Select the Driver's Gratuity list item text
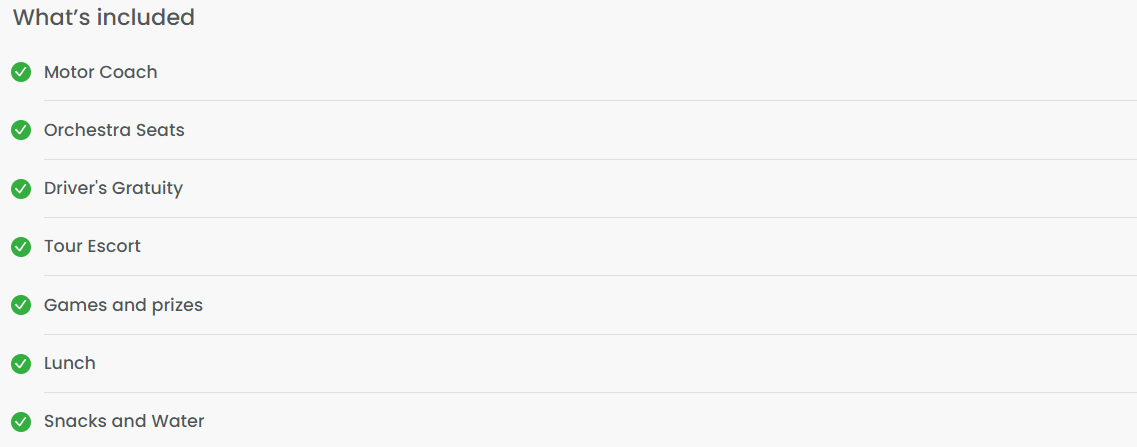 (x=114, y=189)
